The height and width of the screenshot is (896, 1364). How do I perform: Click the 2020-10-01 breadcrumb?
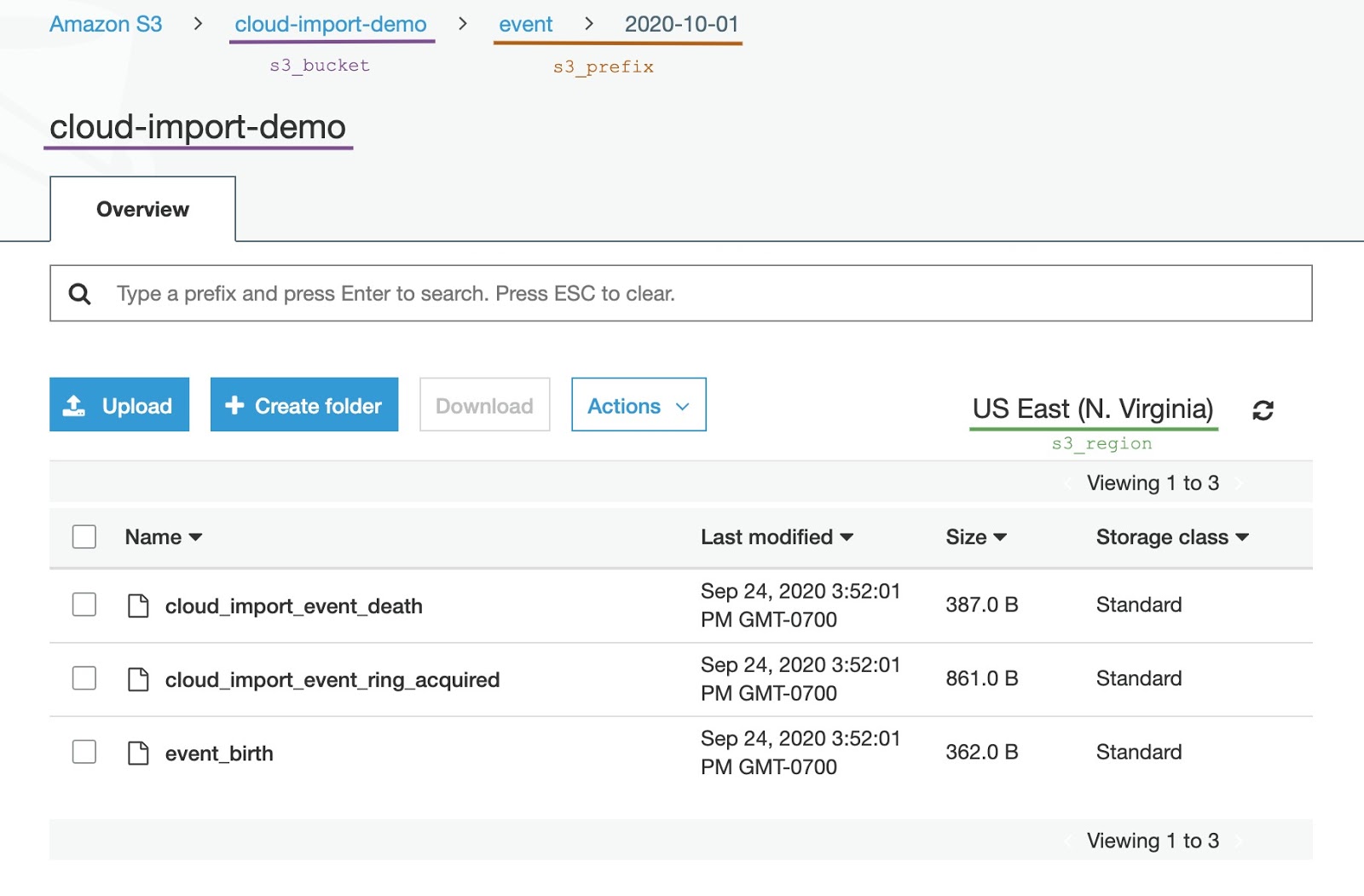[681, 24]
